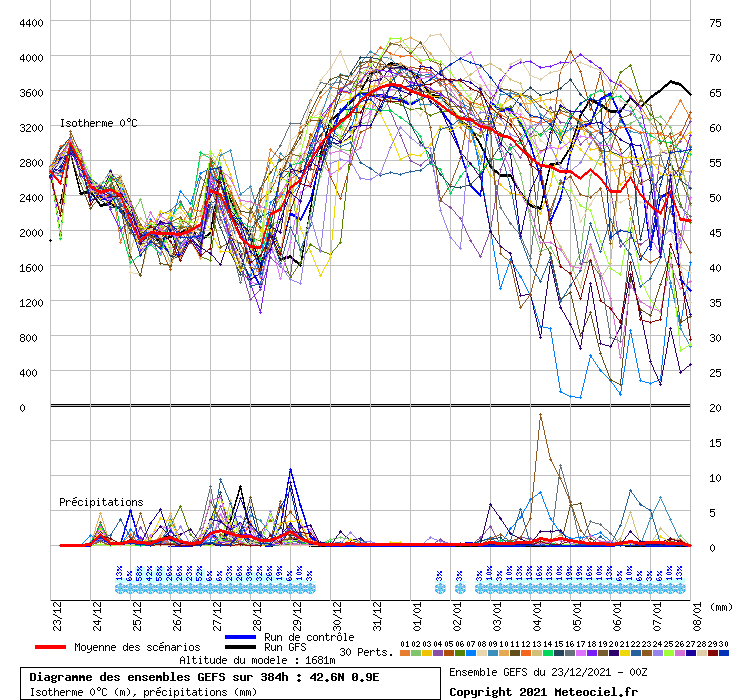
Task: Click the isolated snowflake icon nearest 01/01
Action: point(439,589)
